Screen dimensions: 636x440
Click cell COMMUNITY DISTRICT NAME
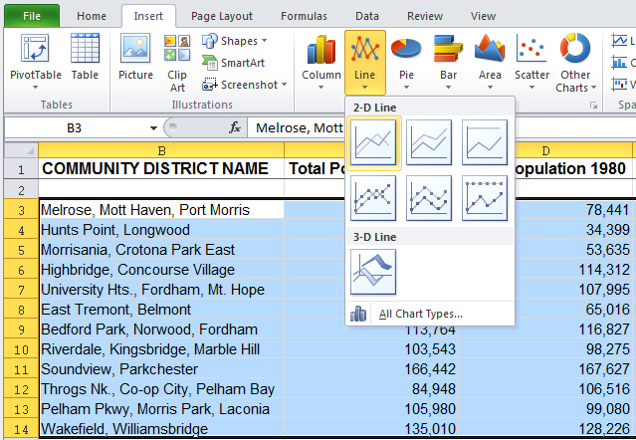(161, 169)
